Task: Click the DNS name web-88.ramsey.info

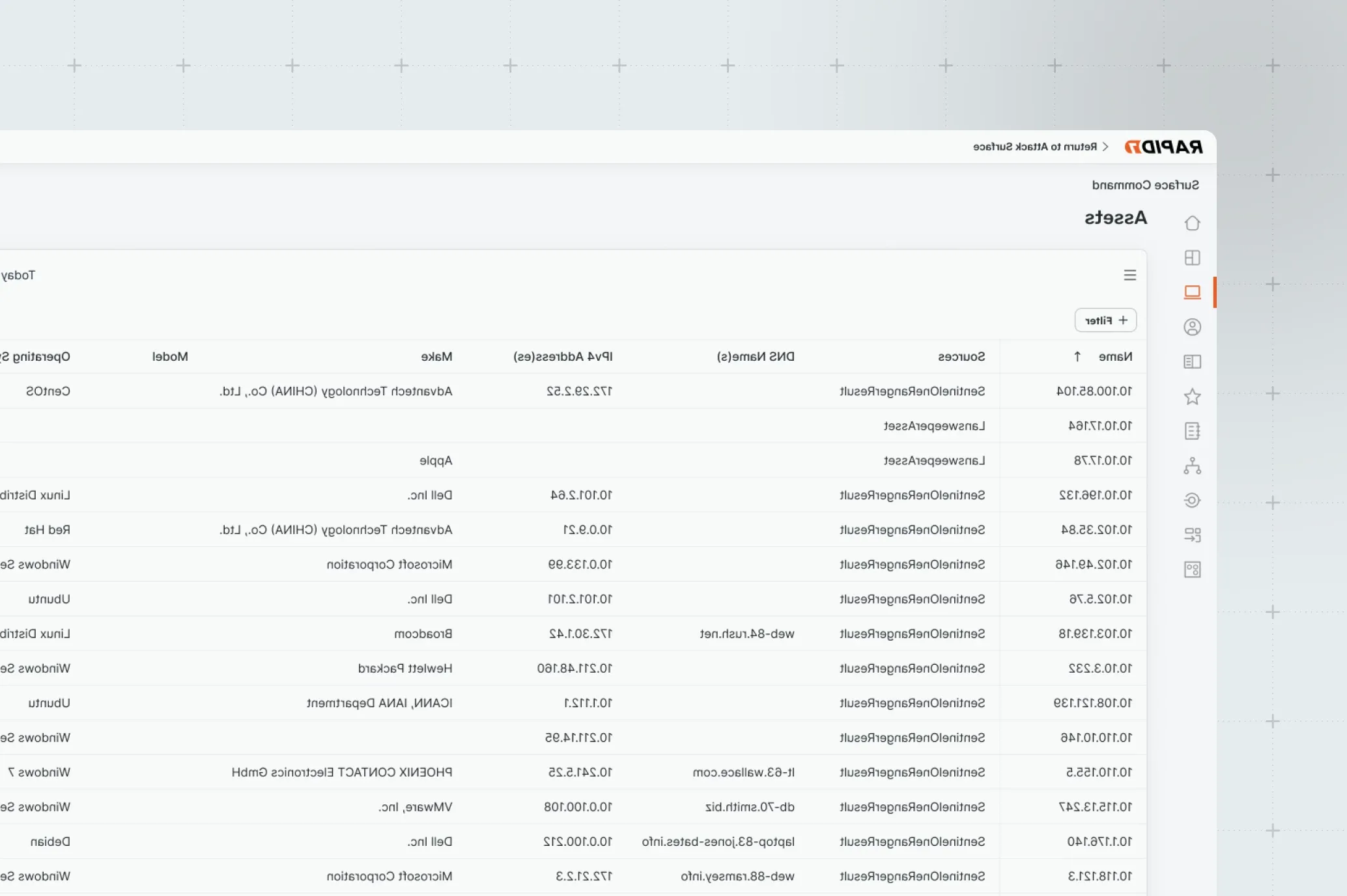Action: point(737,876)
